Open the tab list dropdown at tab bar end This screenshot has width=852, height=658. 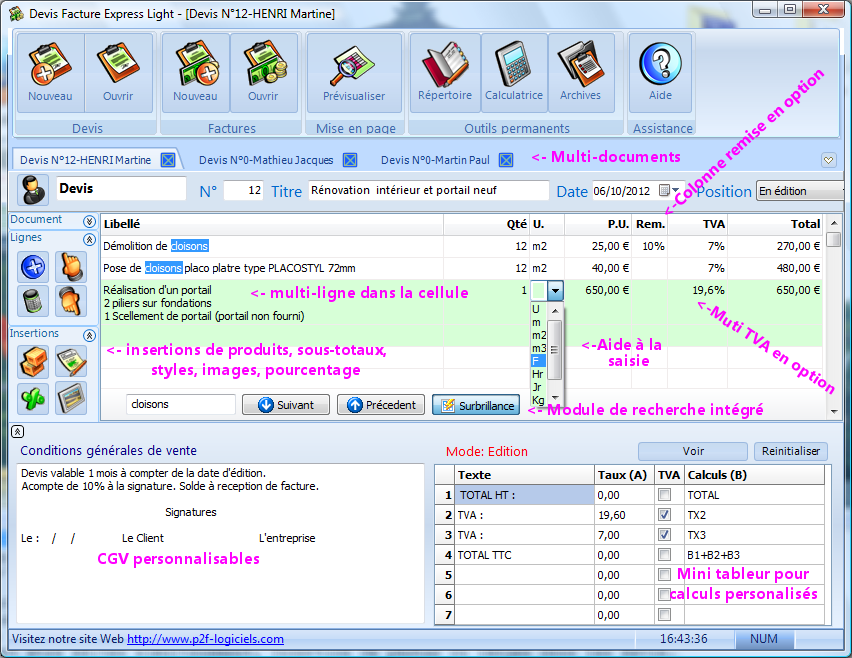829,160
